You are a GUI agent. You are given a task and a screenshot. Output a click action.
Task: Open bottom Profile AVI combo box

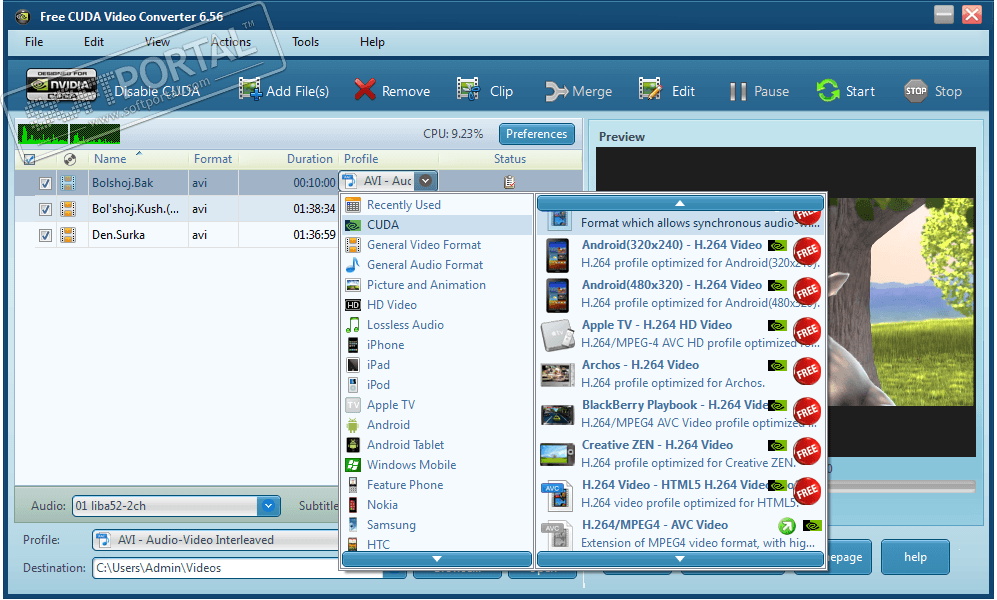tap(216, 540)
